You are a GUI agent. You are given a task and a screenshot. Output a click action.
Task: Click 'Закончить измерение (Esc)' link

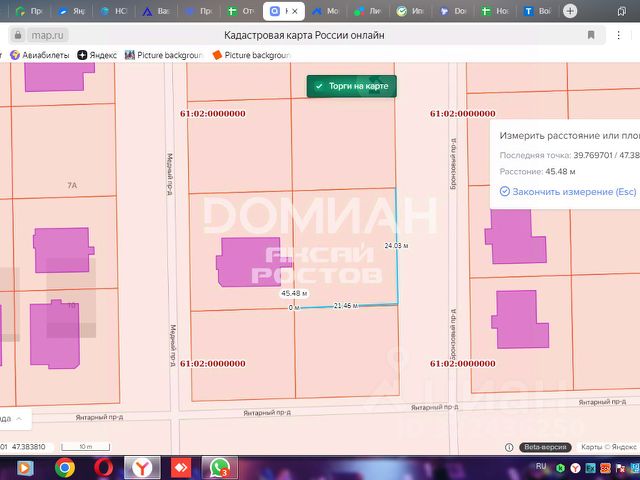pyautogui.click(x=568, y=191)
